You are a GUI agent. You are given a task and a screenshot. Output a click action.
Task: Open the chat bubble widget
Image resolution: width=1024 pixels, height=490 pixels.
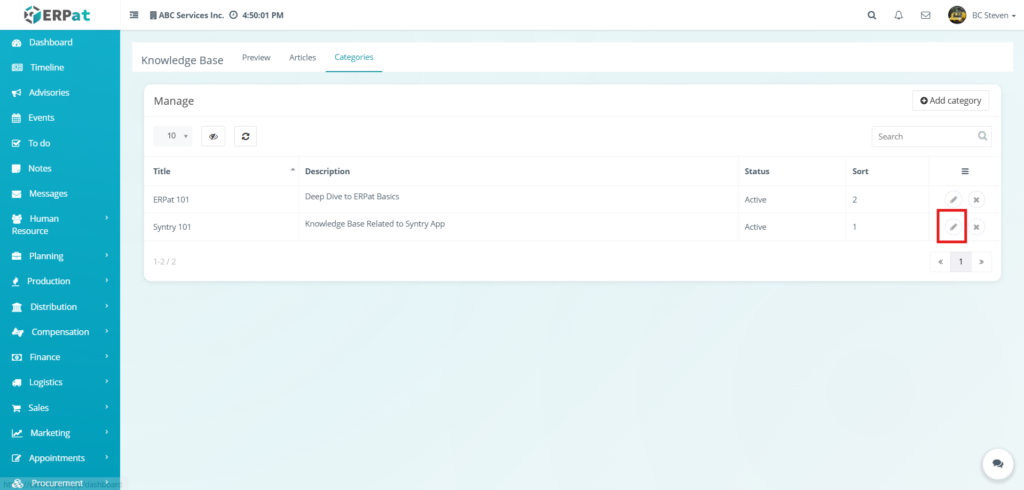coord(997,463)
